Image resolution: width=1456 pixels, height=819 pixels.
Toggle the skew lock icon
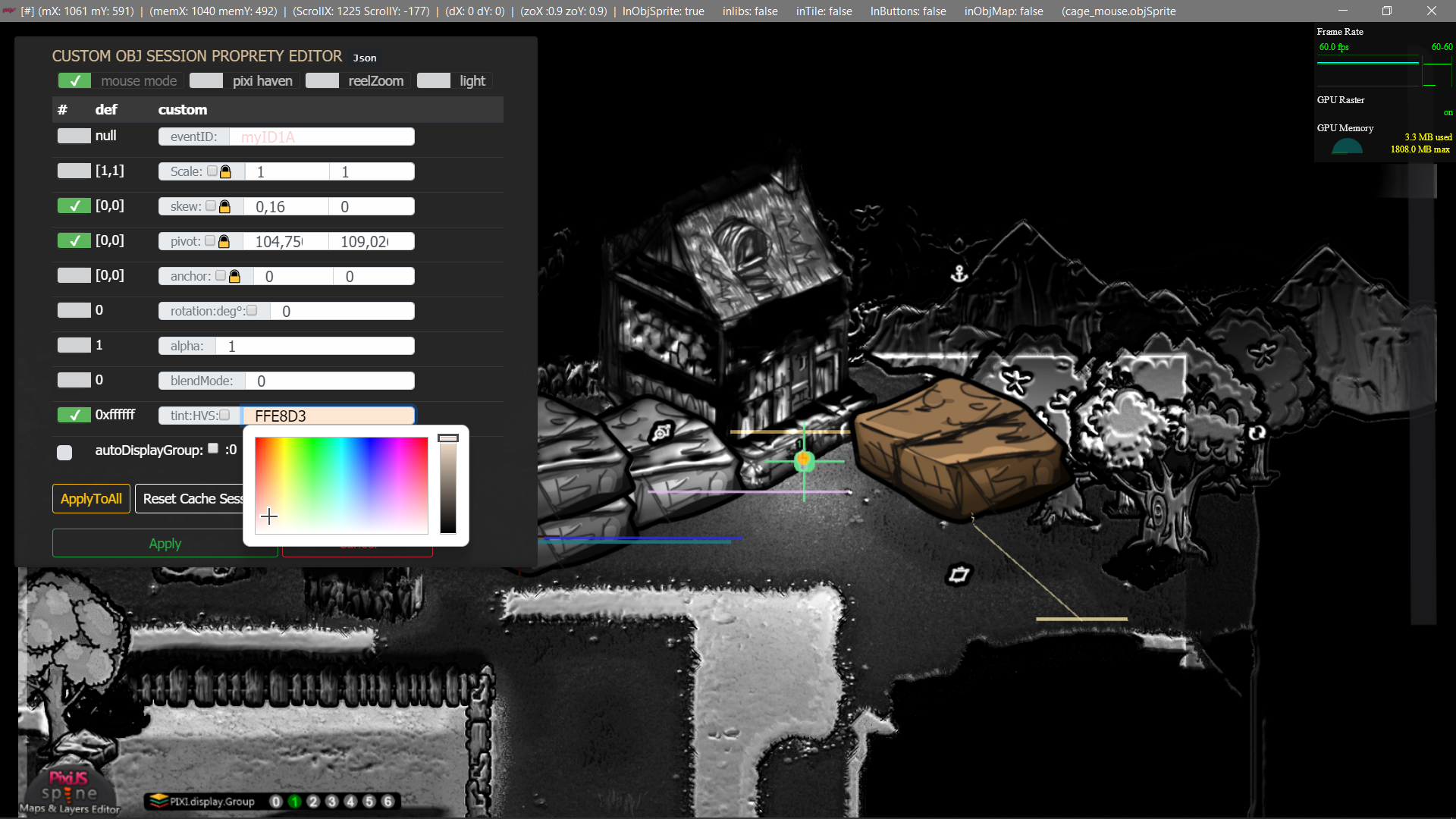224,207
